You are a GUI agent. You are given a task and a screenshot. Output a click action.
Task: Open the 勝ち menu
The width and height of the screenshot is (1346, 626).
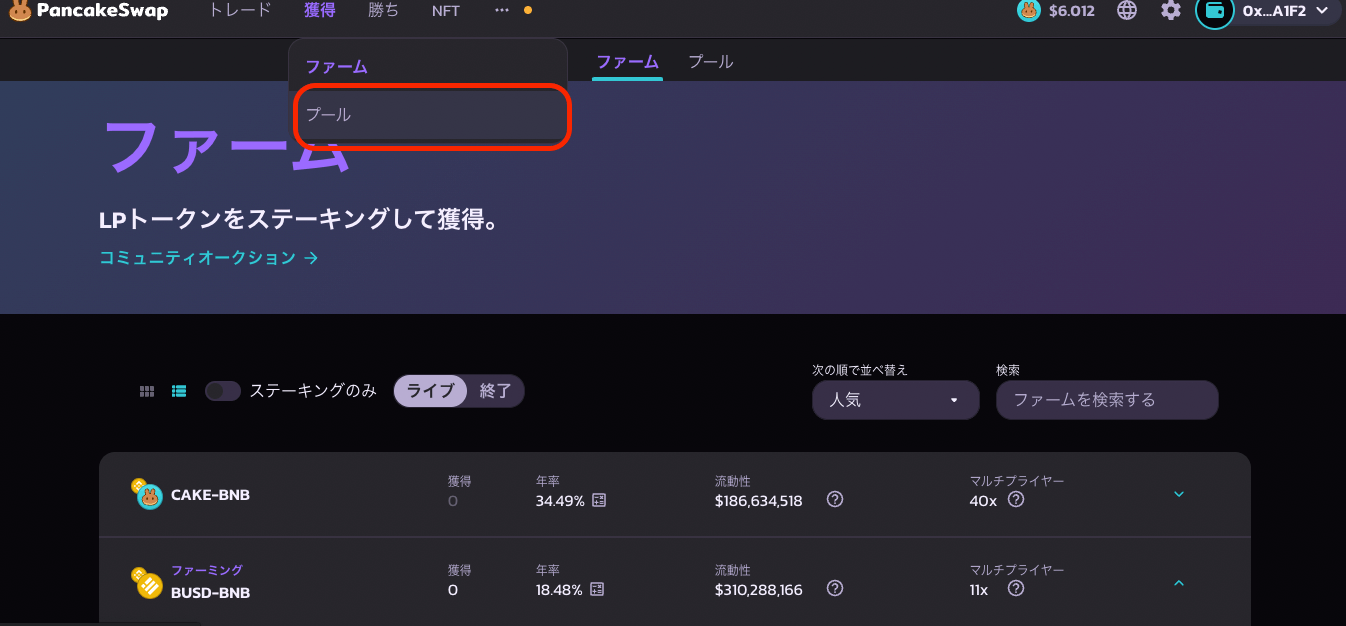click(x=383, y=10)
